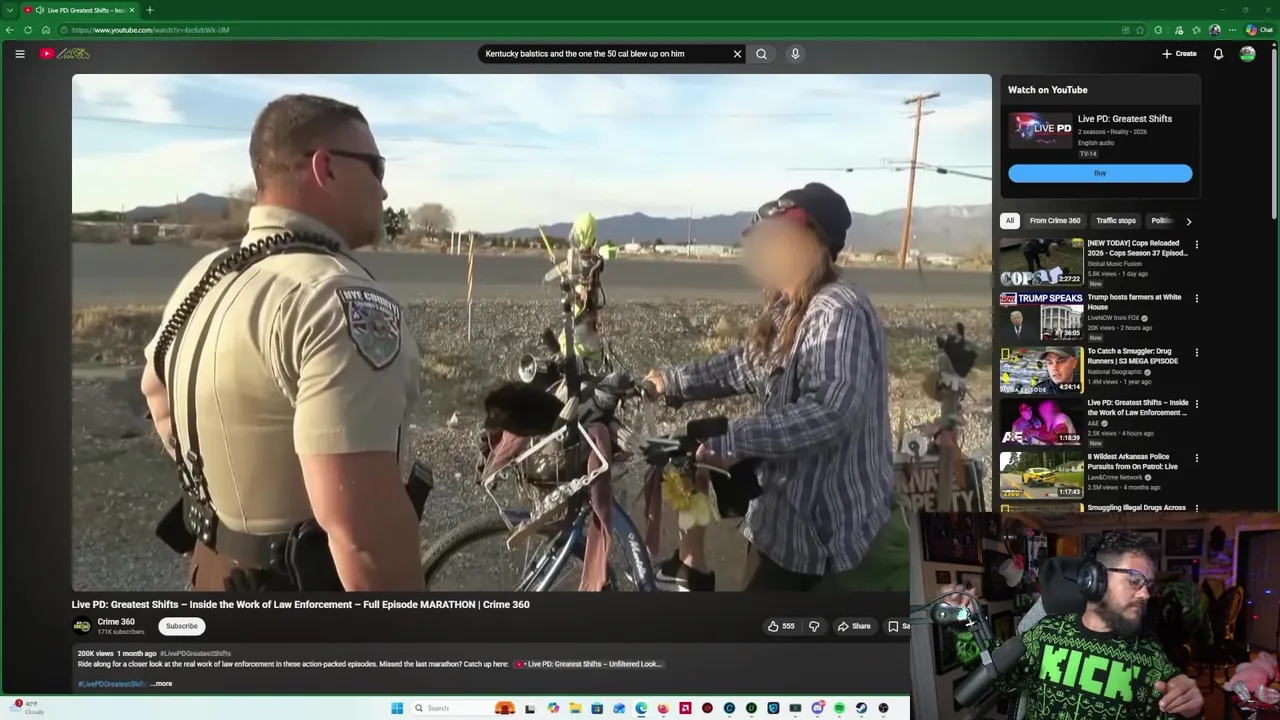Click the magnifier search button
The image size is (1280, 720).
(x=761, y=54)
